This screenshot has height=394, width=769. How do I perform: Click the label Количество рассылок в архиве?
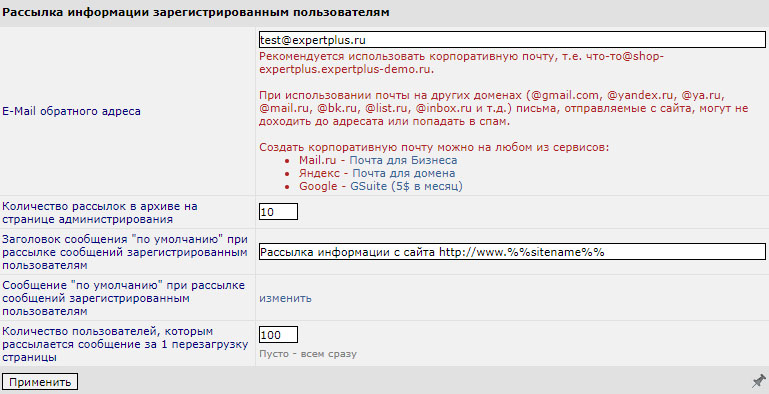[x=100, y=212]
